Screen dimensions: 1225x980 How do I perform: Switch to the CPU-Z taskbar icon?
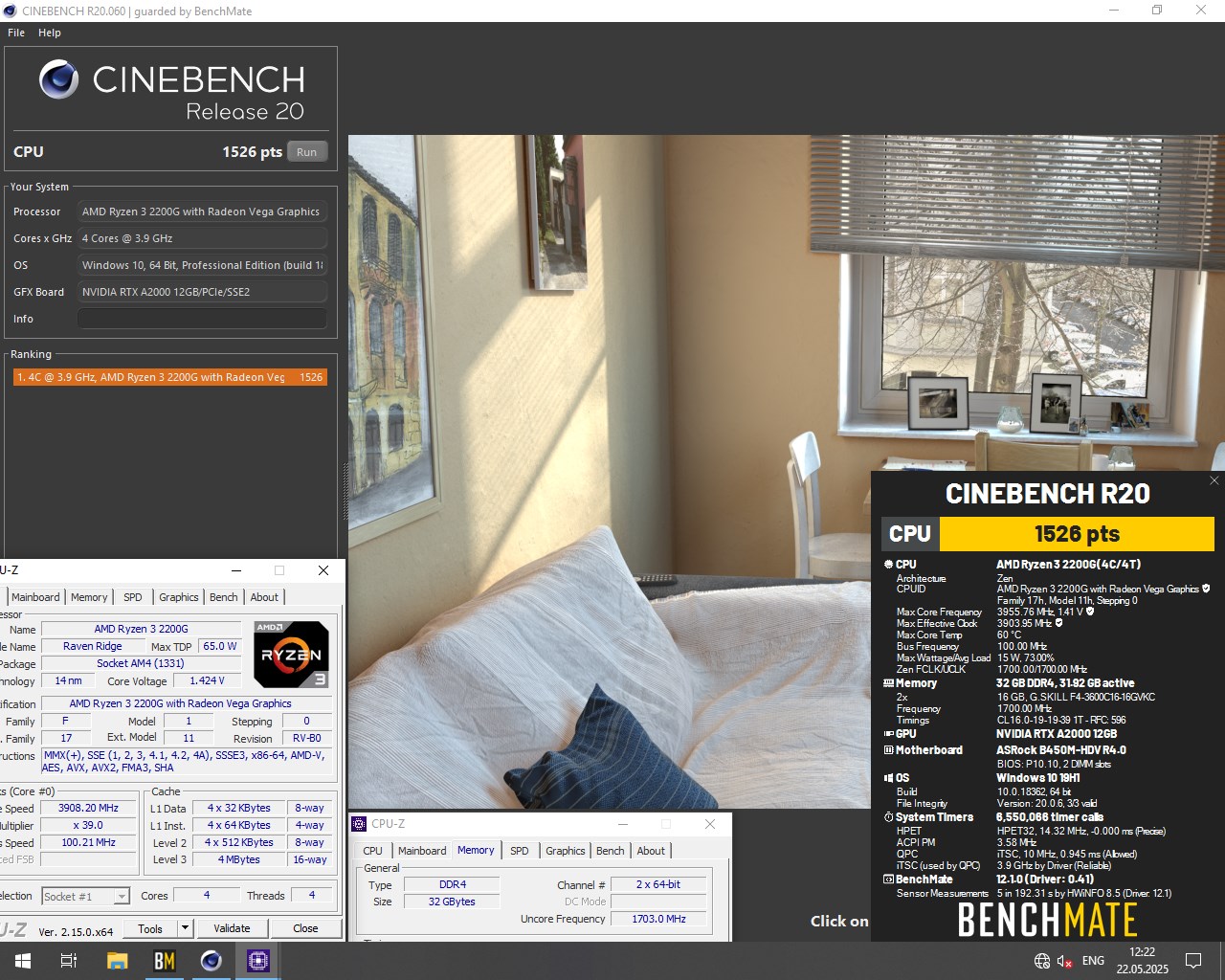(258, 961)
